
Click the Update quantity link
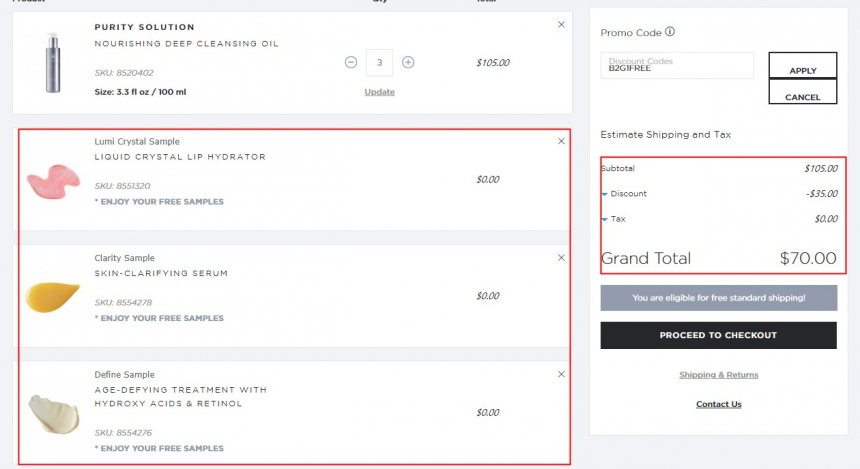coord(380,92)
